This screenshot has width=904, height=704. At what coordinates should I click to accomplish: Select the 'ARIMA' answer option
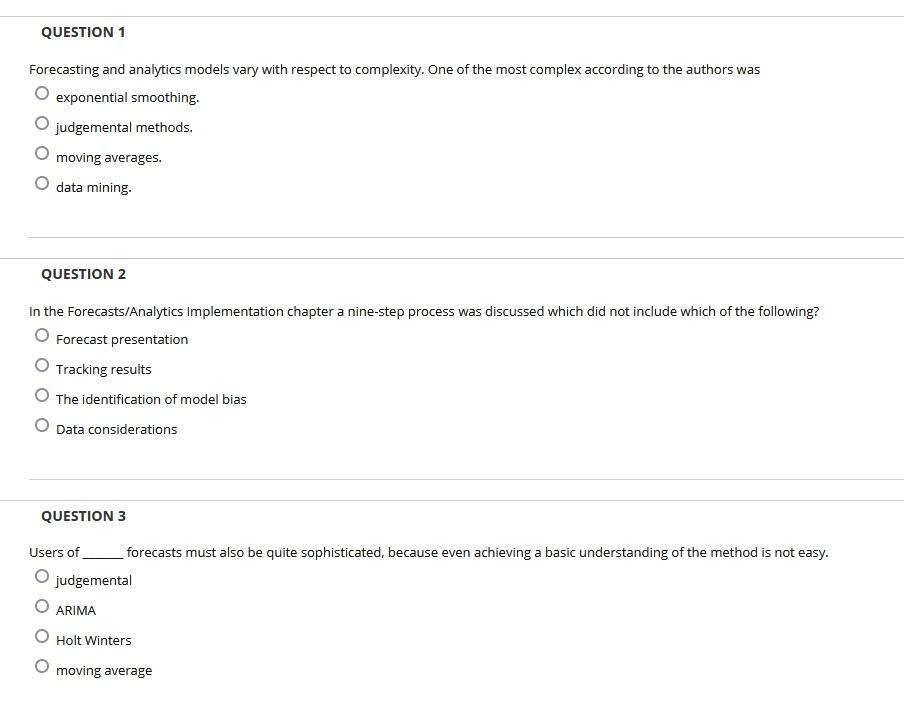click(41, 605)
